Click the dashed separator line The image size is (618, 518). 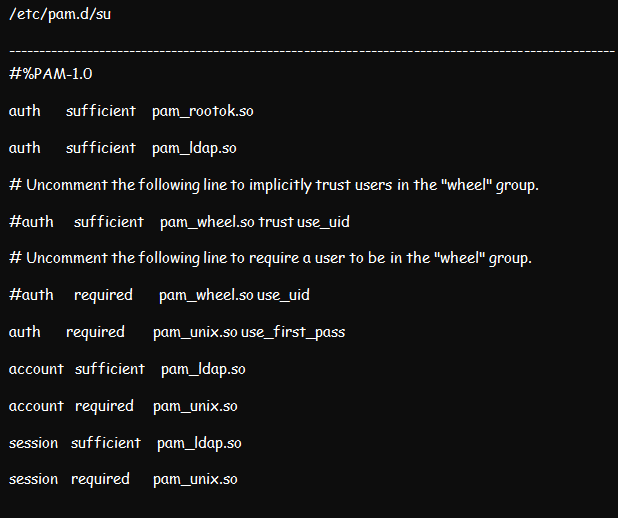[x=312, y=51]
